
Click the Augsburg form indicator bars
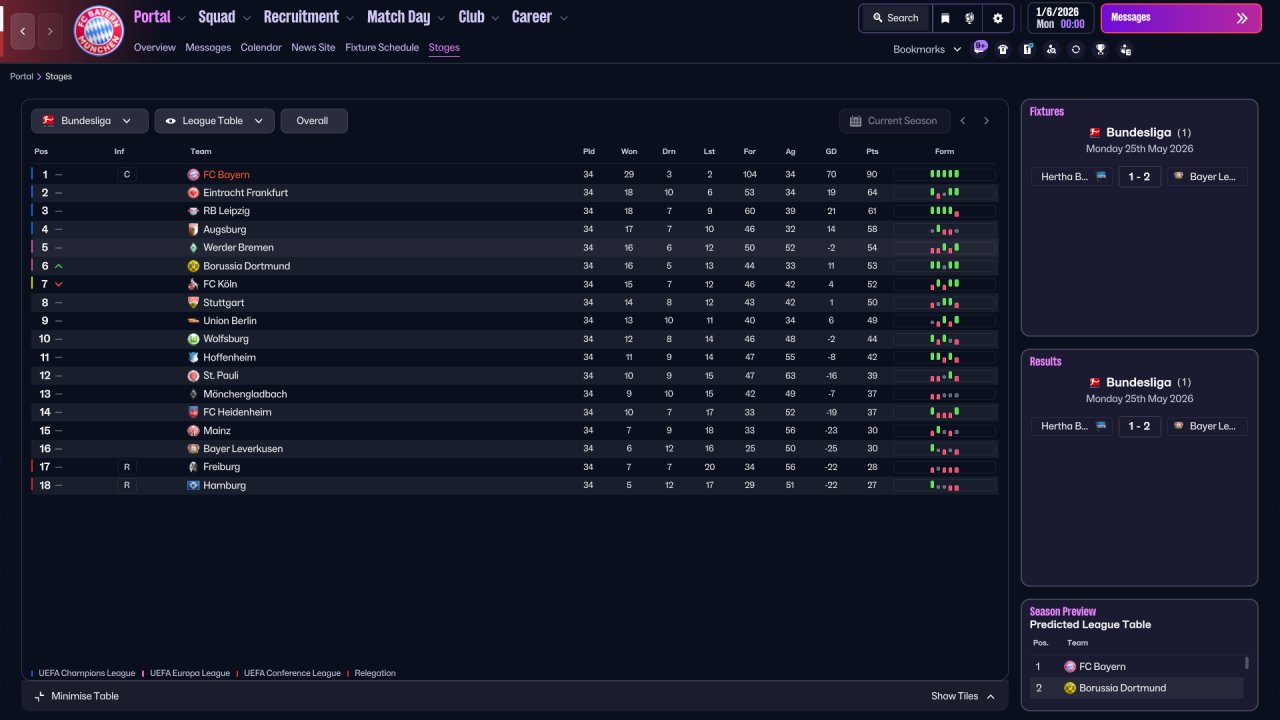coord(944,230)
